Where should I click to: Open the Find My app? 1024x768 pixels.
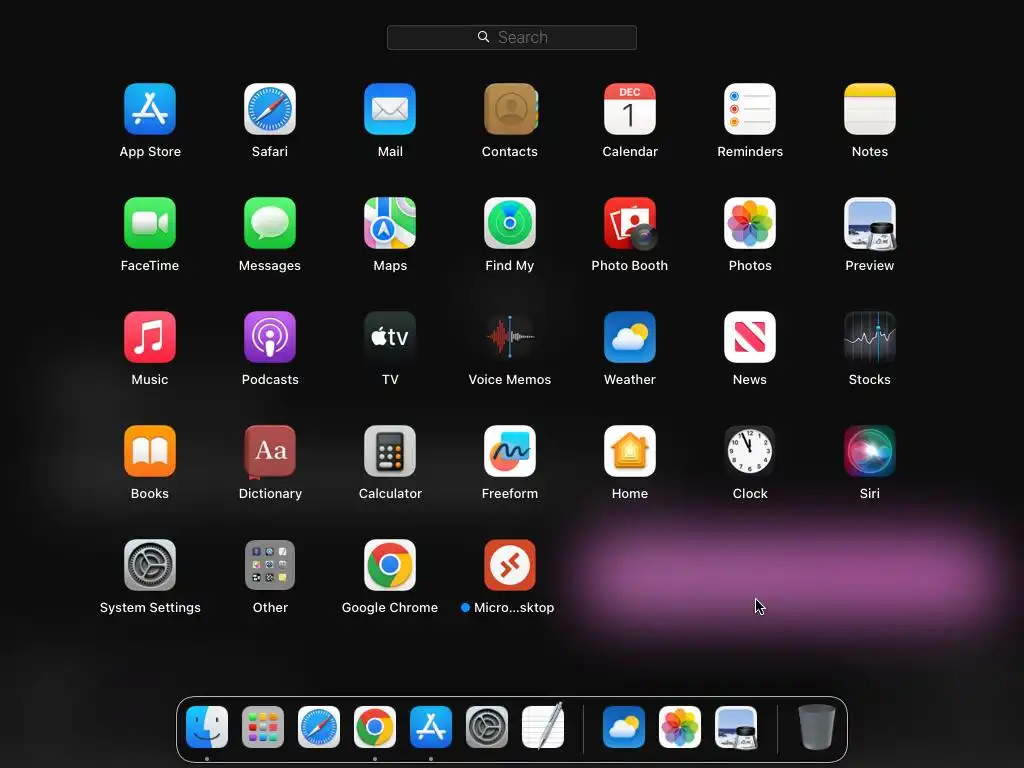coord(510,223)
